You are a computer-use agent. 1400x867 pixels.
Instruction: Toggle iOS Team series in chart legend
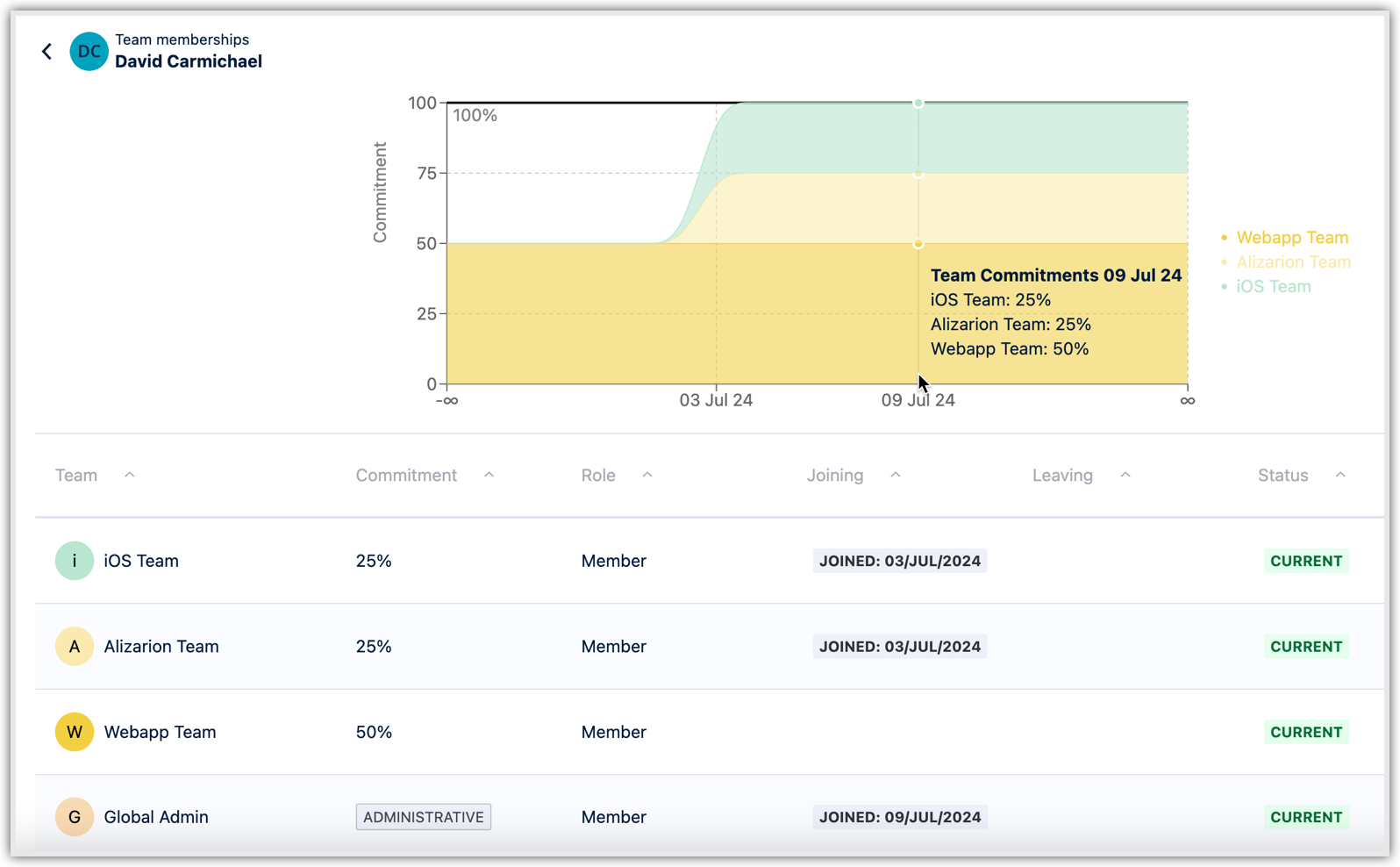point(1273,287)
